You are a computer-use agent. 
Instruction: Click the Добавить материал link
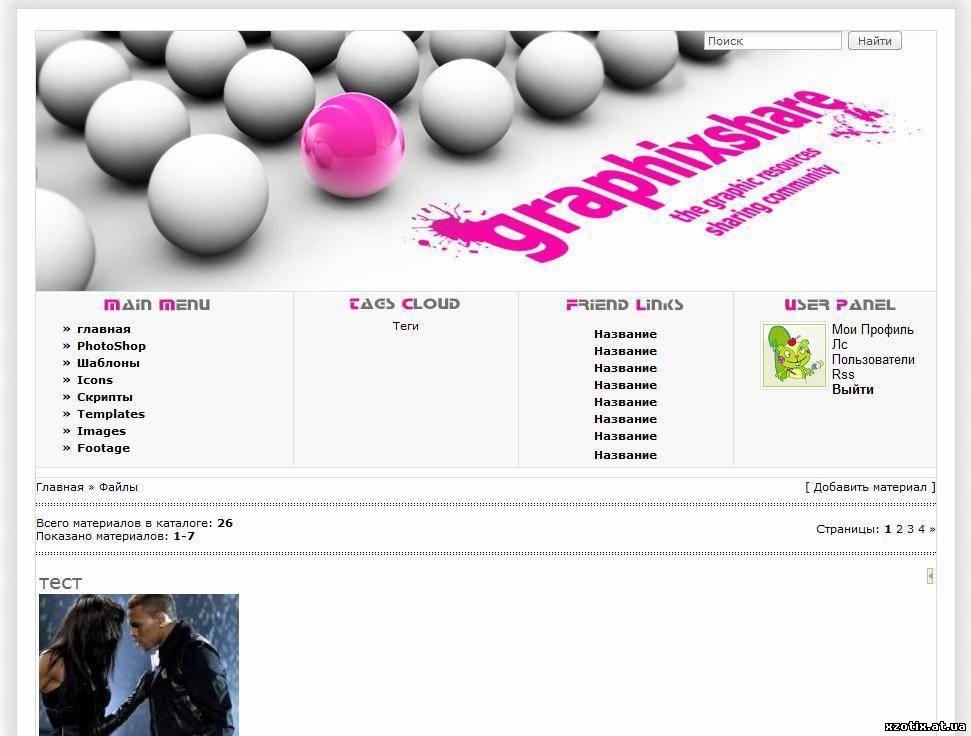pyautogui.click(x=870, y=487)
